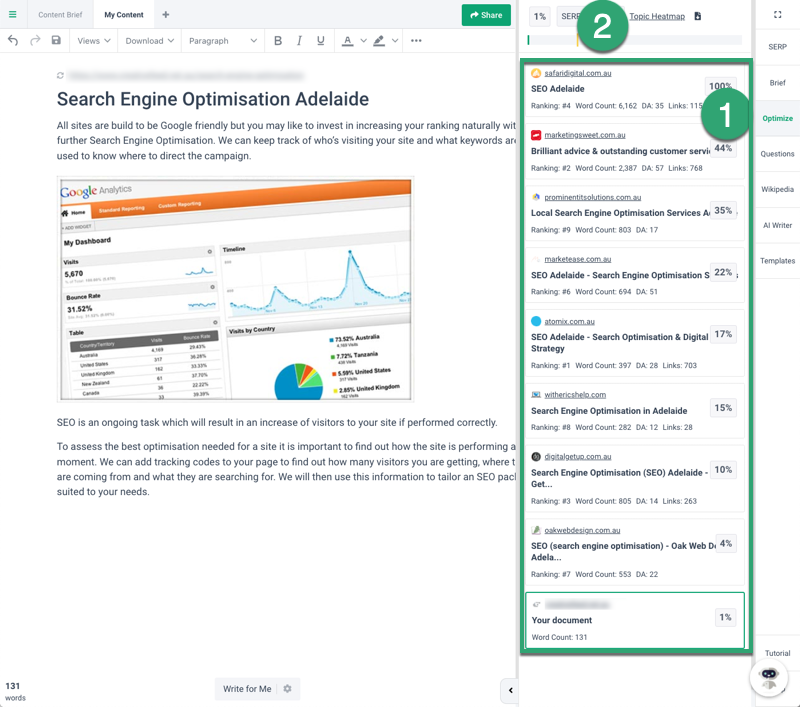
Task: Click the document export icon beside Topic Heatmap
Action: click(x=697, y=16)
